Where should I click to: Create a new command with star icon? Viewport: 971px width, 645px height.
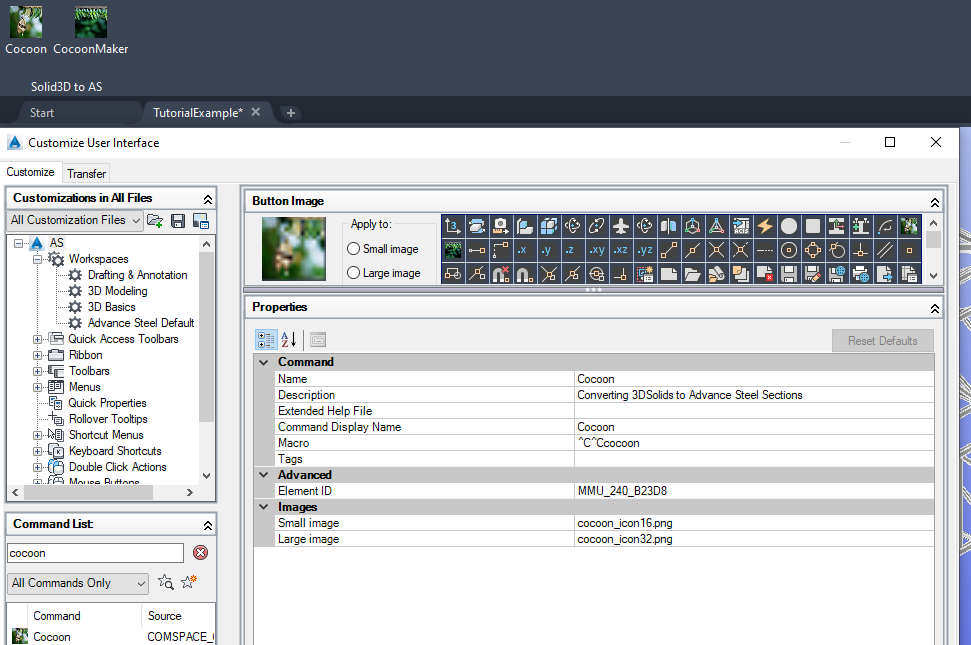click(x=188, y=582)
